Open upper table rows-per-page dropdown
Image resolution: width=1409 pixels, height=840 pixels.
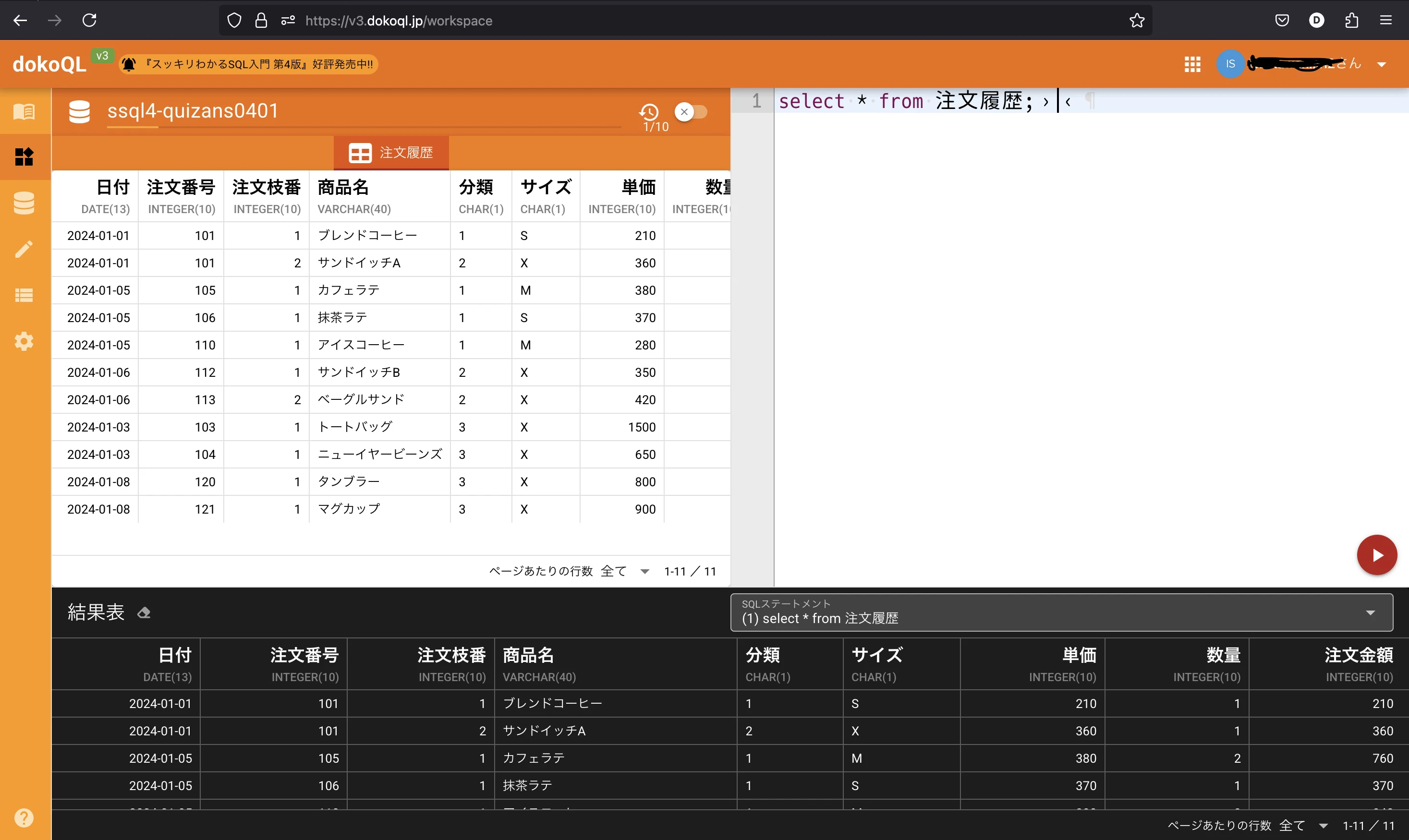(x=644, y=571)
